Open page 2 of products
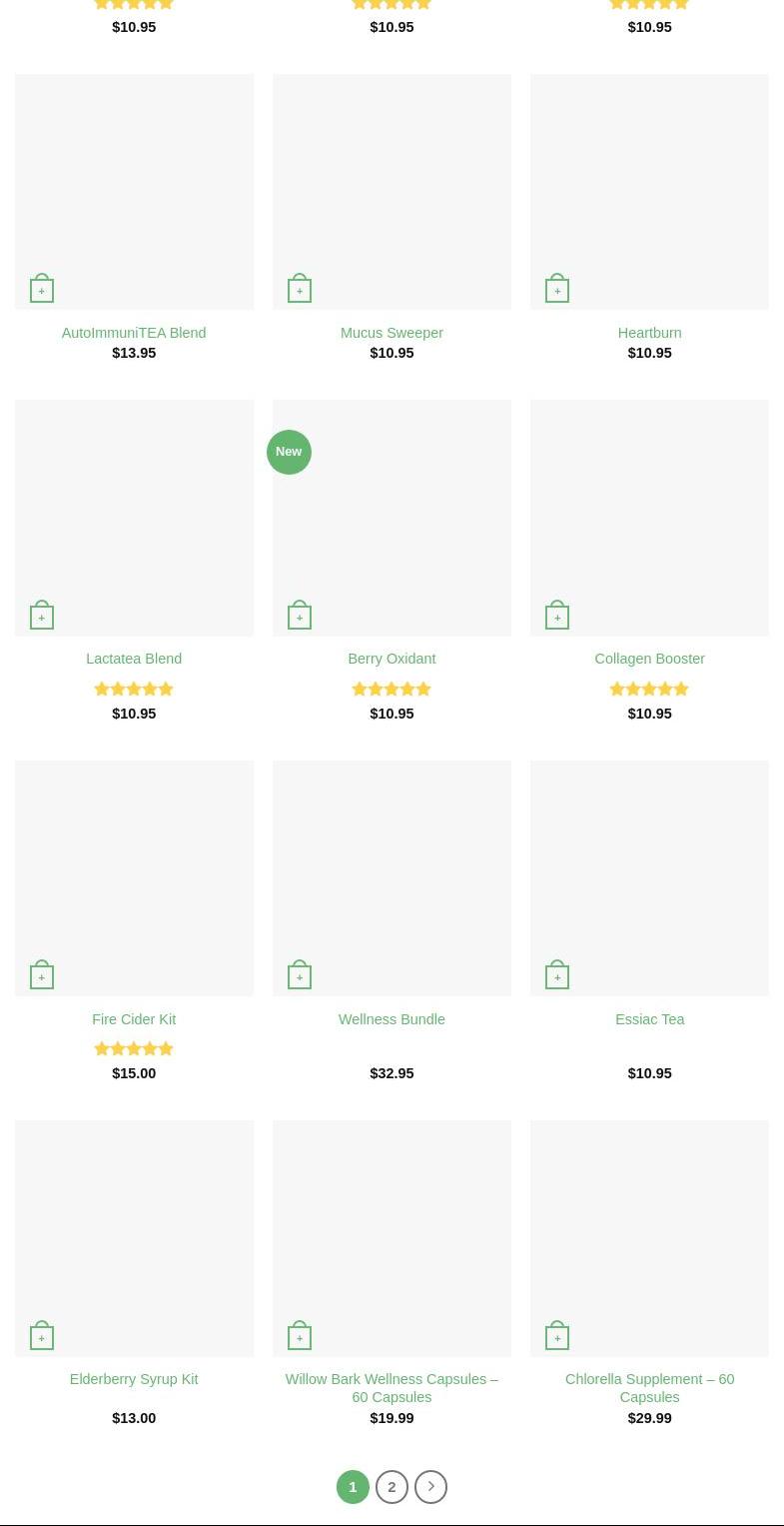This screenshot has width=784, height=1526. 392,1487
